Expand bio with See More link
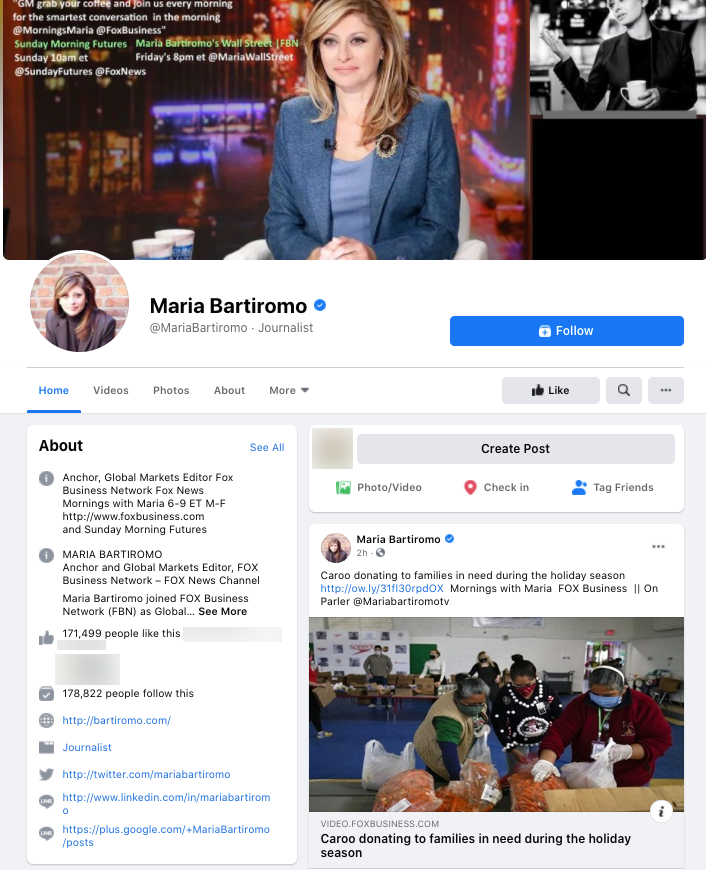 click(223, 611)
